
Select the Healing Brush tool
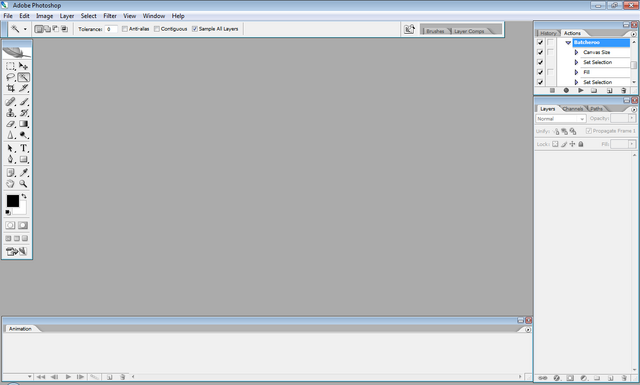[x=10, y=102]
